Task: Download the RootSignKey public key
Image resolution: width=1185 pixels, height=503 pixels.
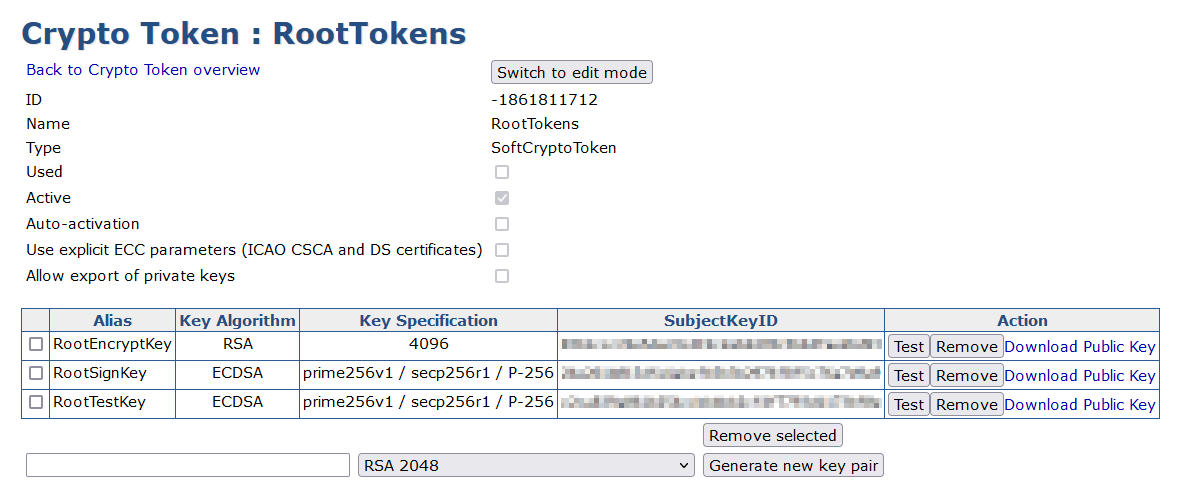Action: click(x=1080, y=376)
